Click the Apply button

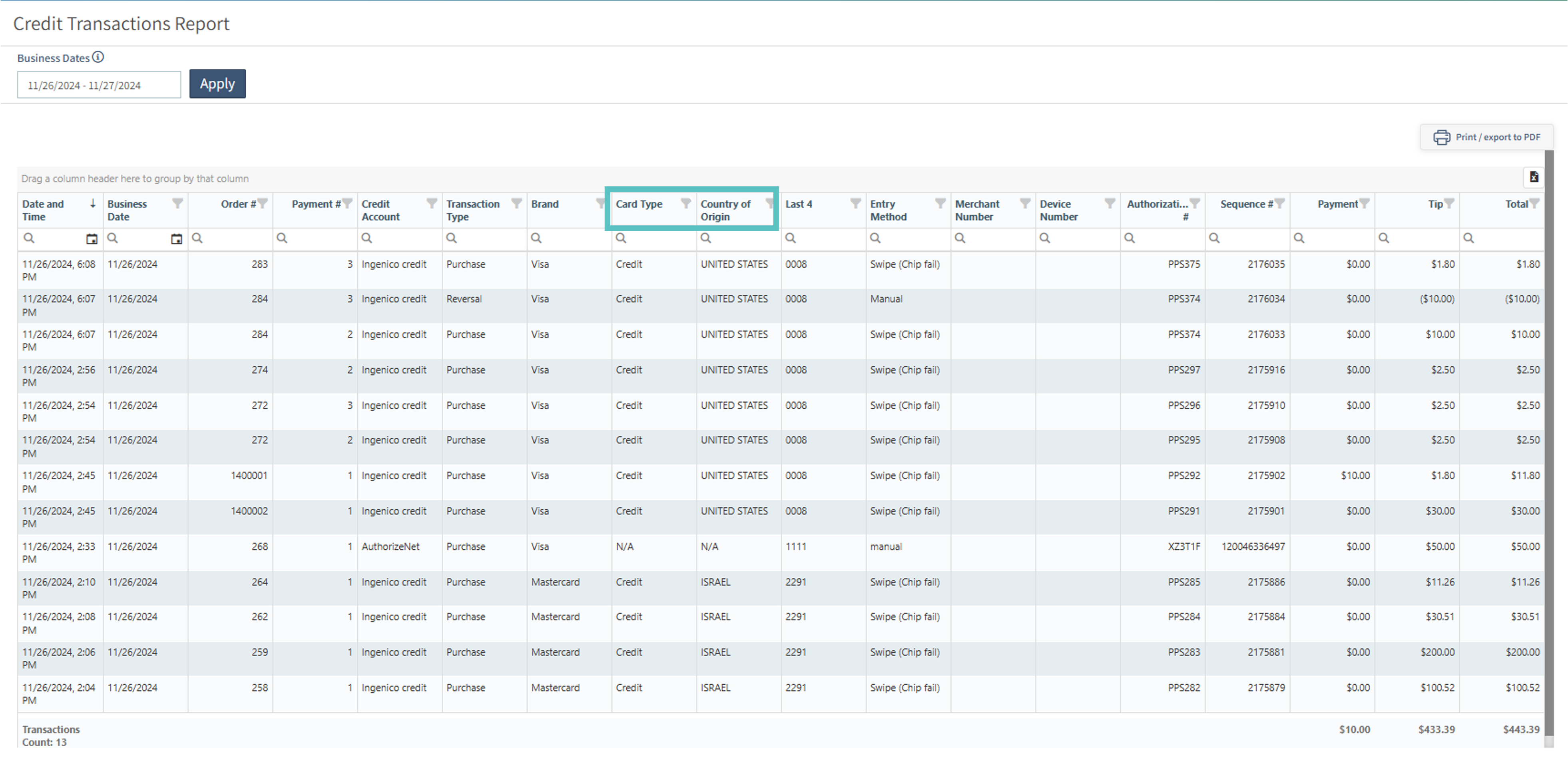point(217,84)
